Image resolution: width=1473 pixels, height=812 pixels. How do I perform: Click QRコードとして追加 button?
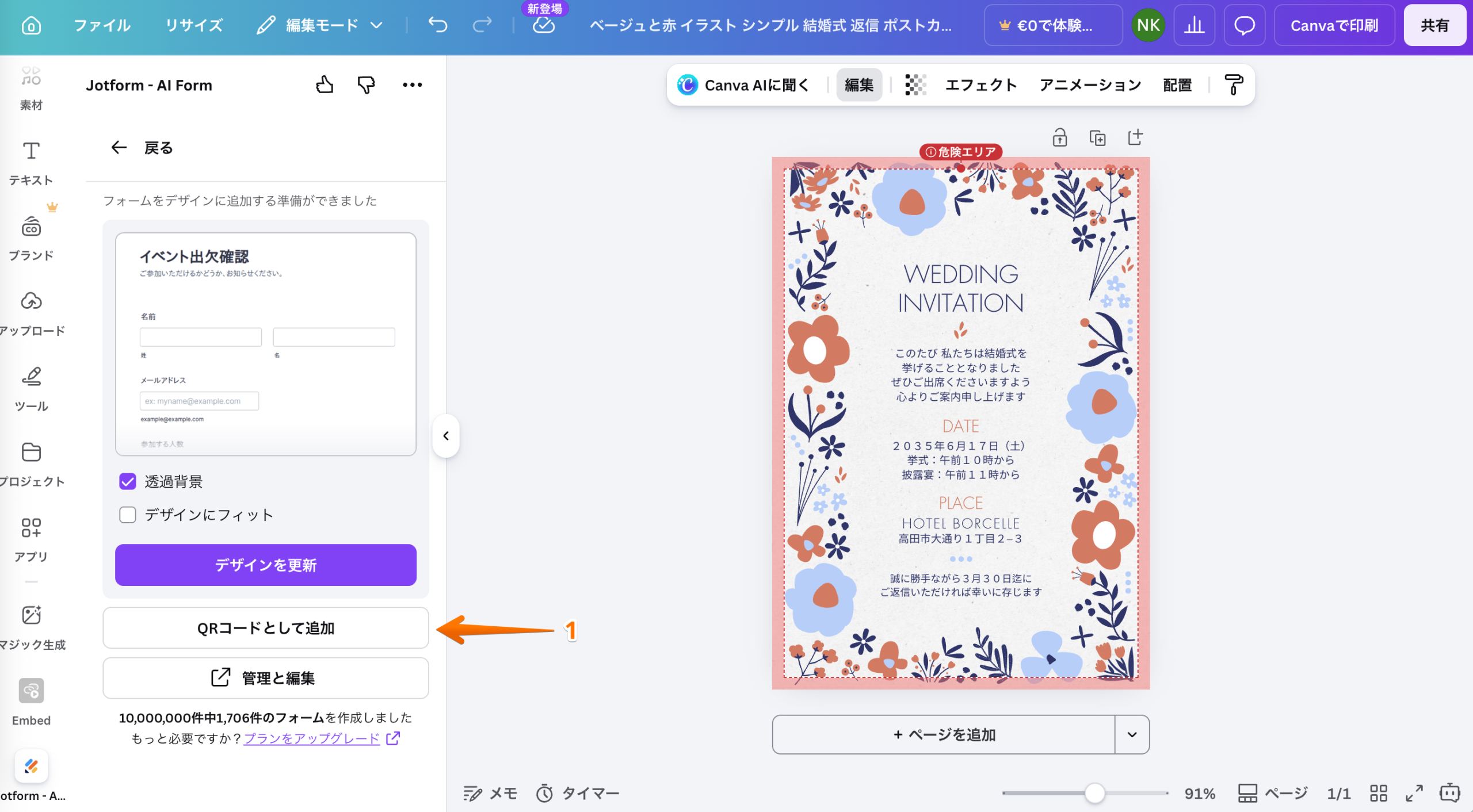point(266,628)
